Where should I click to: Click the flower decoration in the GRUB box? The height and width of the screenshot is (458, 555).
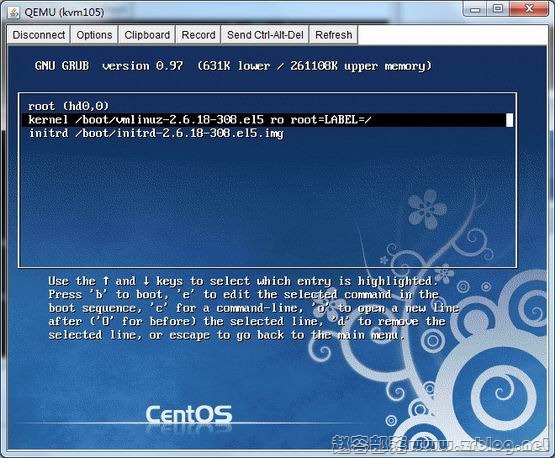tap(427, 209)
